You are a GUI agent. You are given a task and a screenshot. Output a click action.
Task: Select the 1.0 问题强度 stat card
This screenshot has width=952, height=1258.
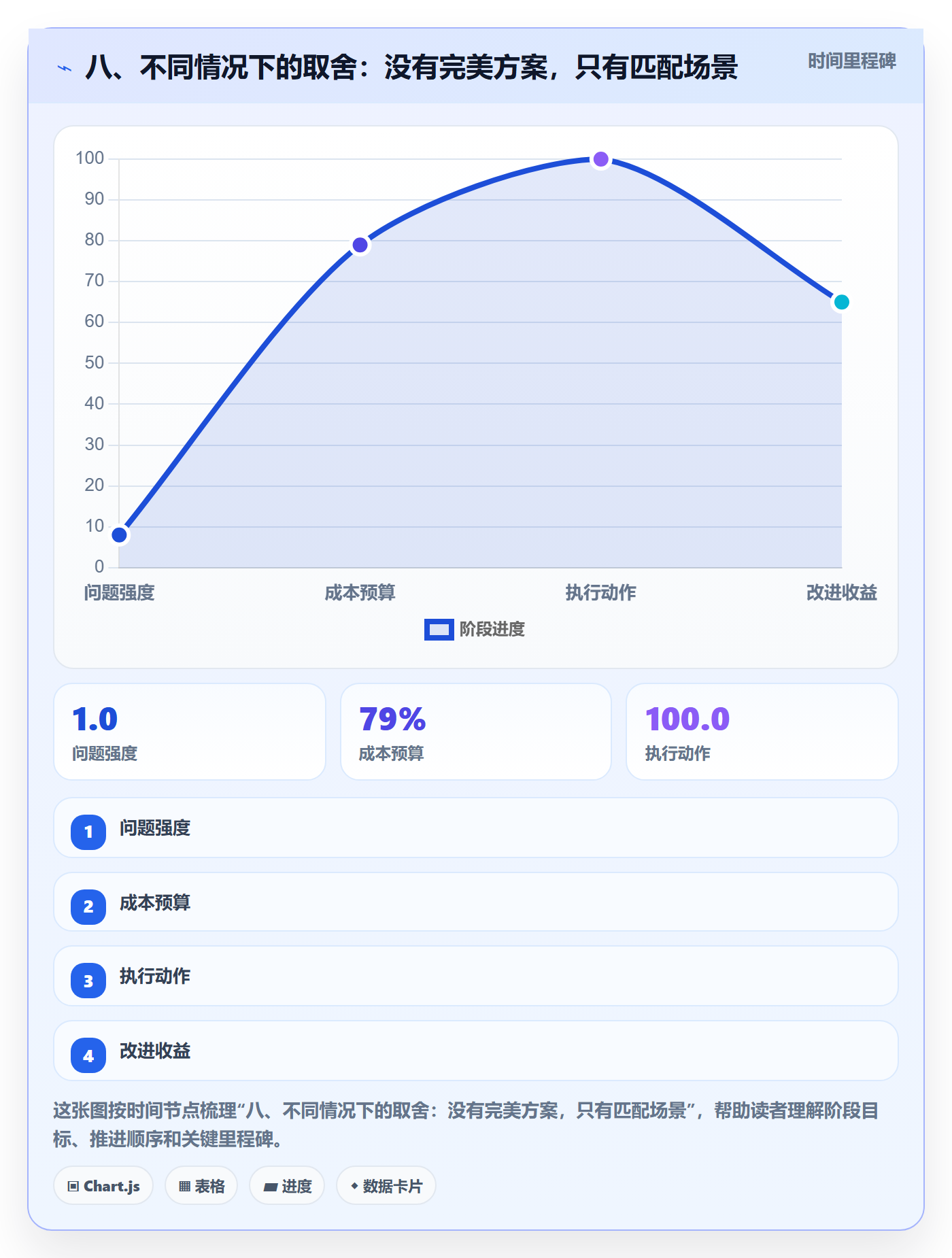(x=190, y=732)
